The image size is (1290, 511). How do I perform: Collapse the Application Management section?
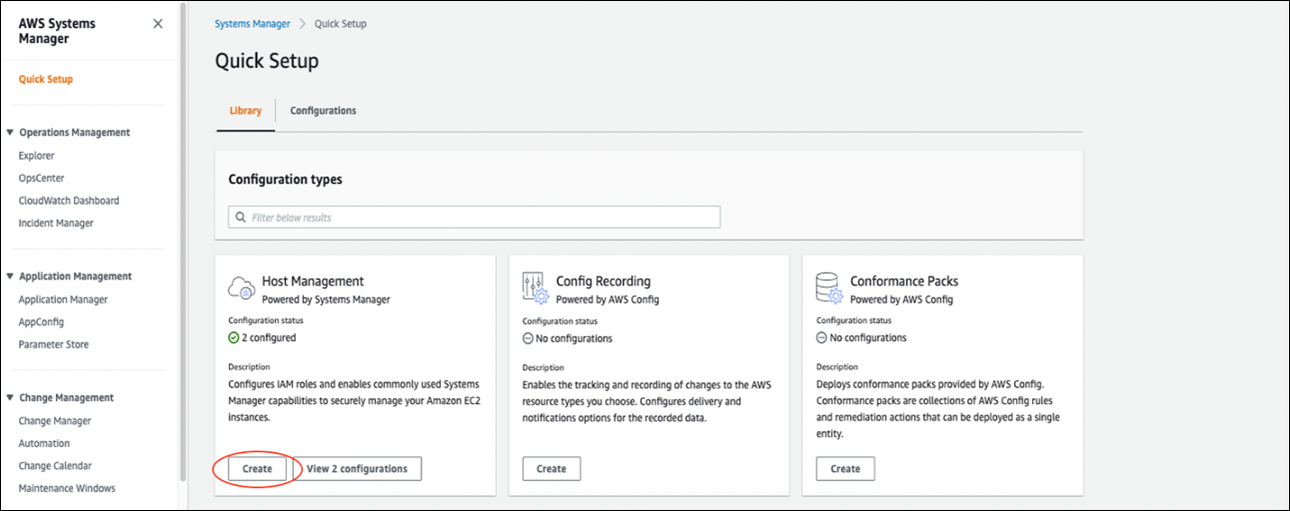(10, 276)
